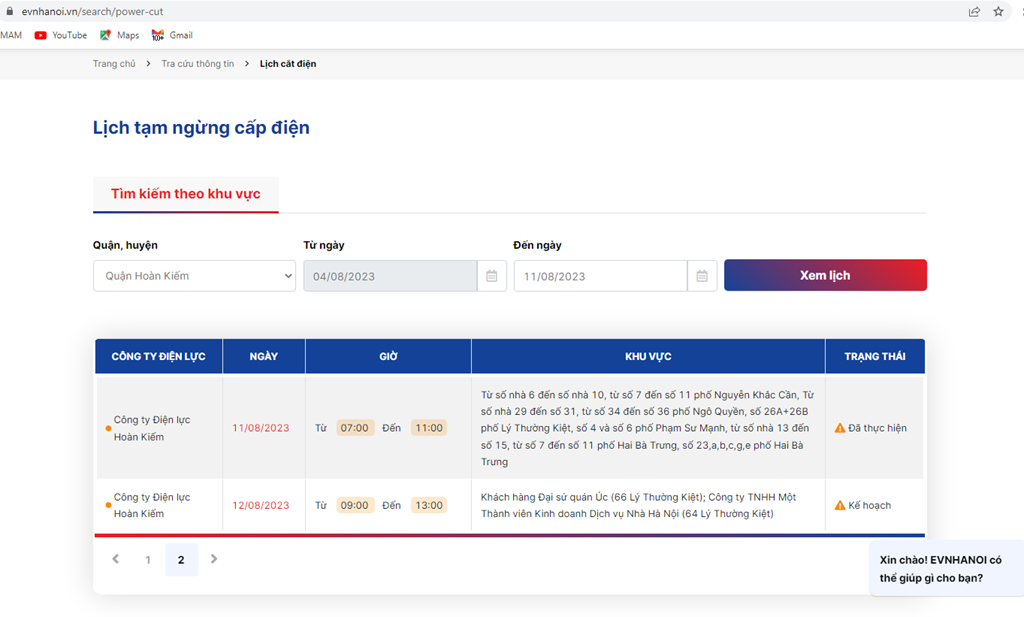
Task: Select the Tìm kiếm theo khu vực tab
Action: point(185,194)
